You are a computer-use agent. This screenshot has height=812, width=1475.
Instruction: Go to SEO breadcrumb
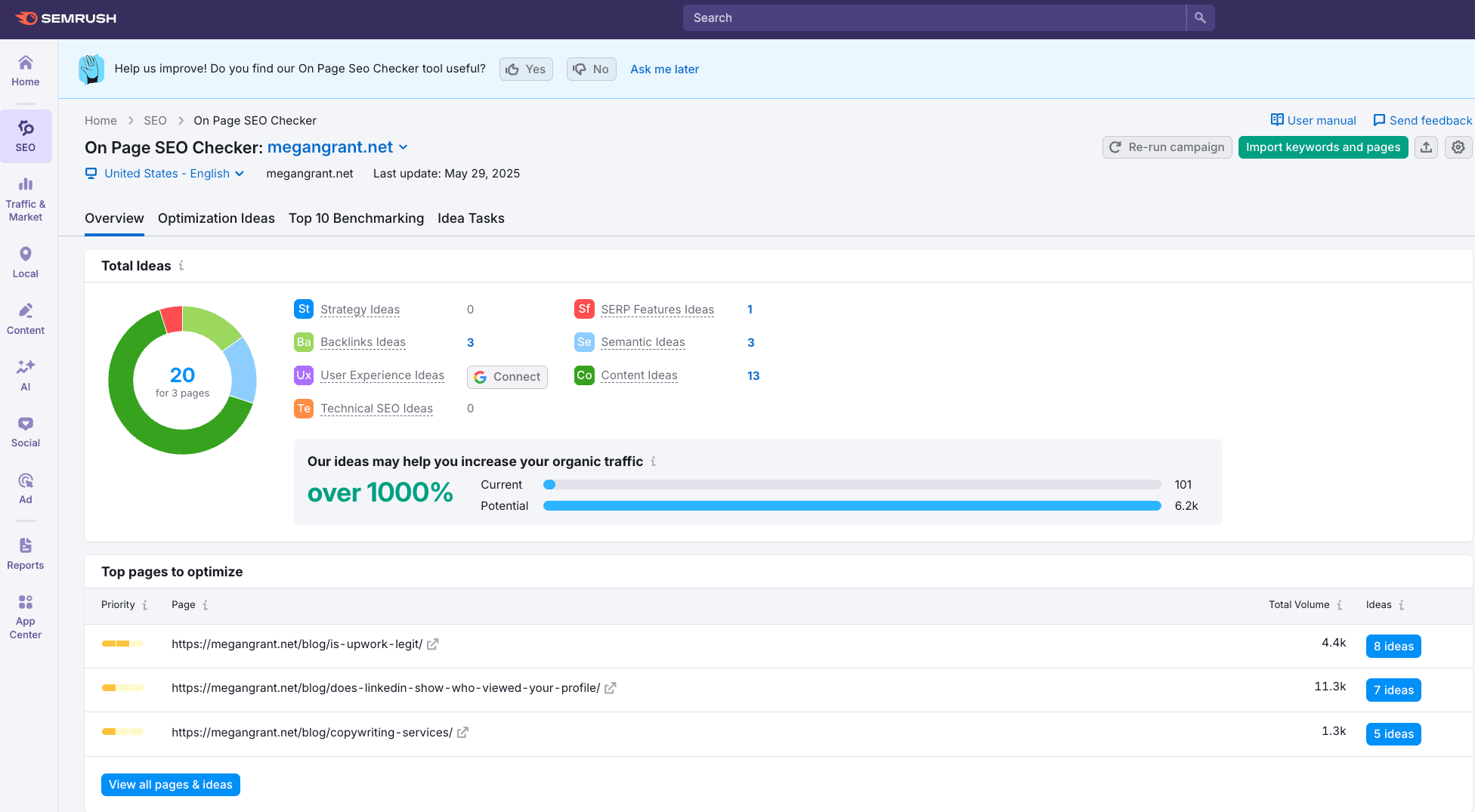pos(155,121)
